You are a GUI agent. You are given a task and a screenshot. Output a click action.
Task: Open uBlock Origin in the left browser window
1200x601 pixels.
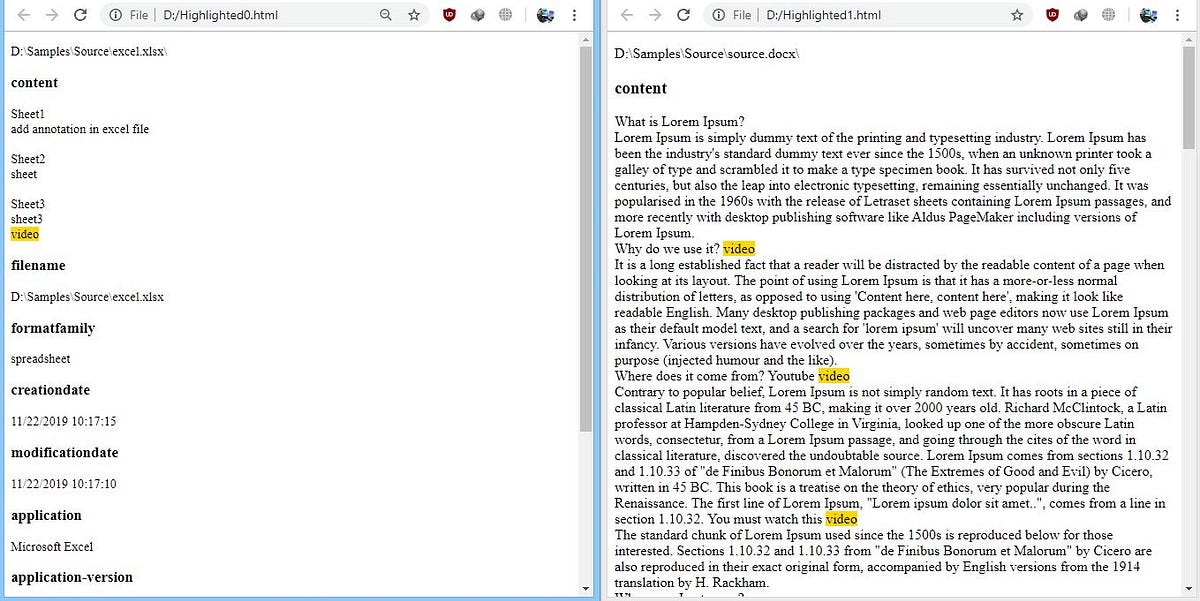pos(447,14)
